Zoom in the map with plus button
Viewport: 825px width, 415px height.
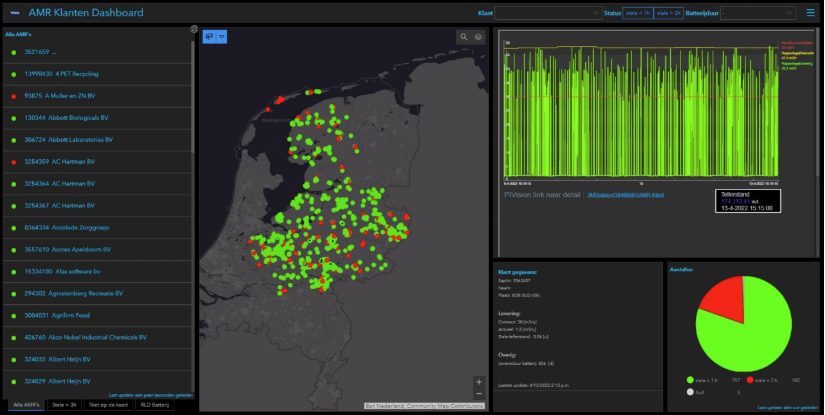click(x=479, y=382)
